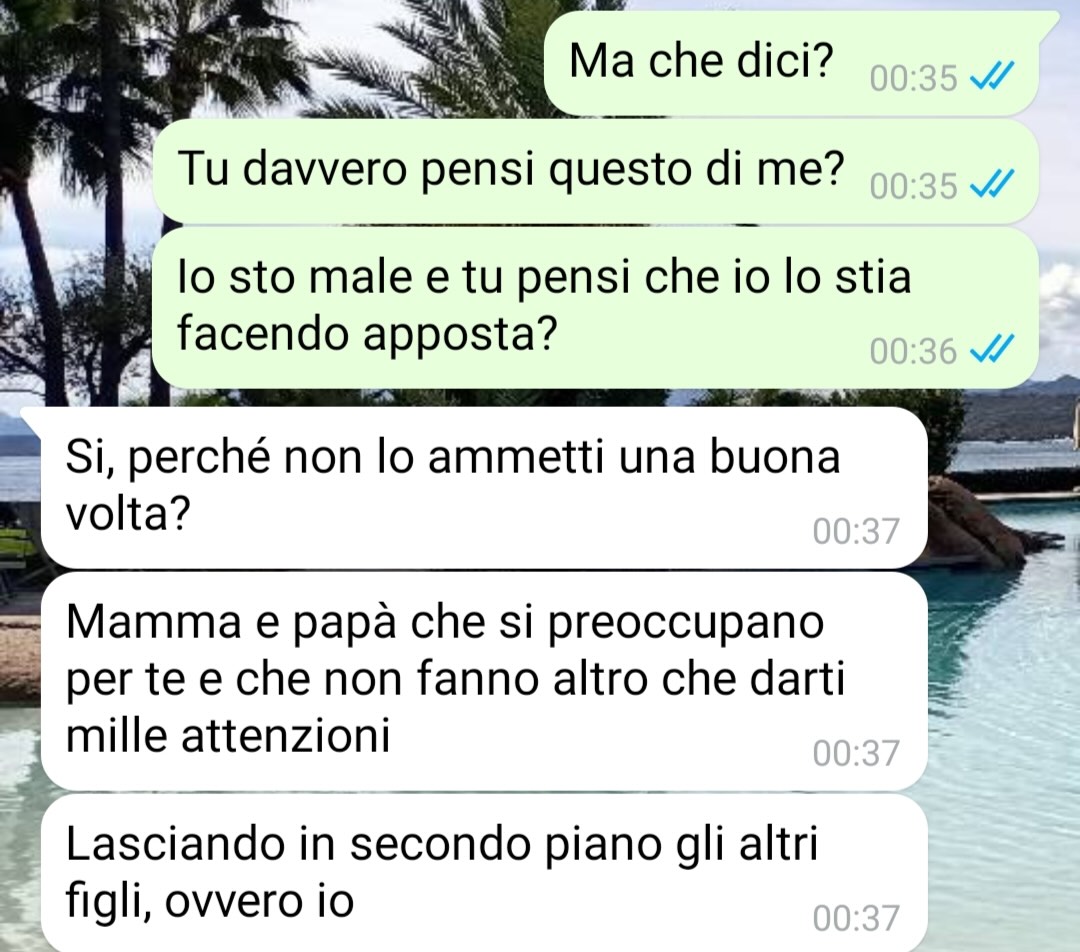Click the words 'mille attenzioni' in the white bubble
This screenshot has height=952, width=1080.
point(228,735)
